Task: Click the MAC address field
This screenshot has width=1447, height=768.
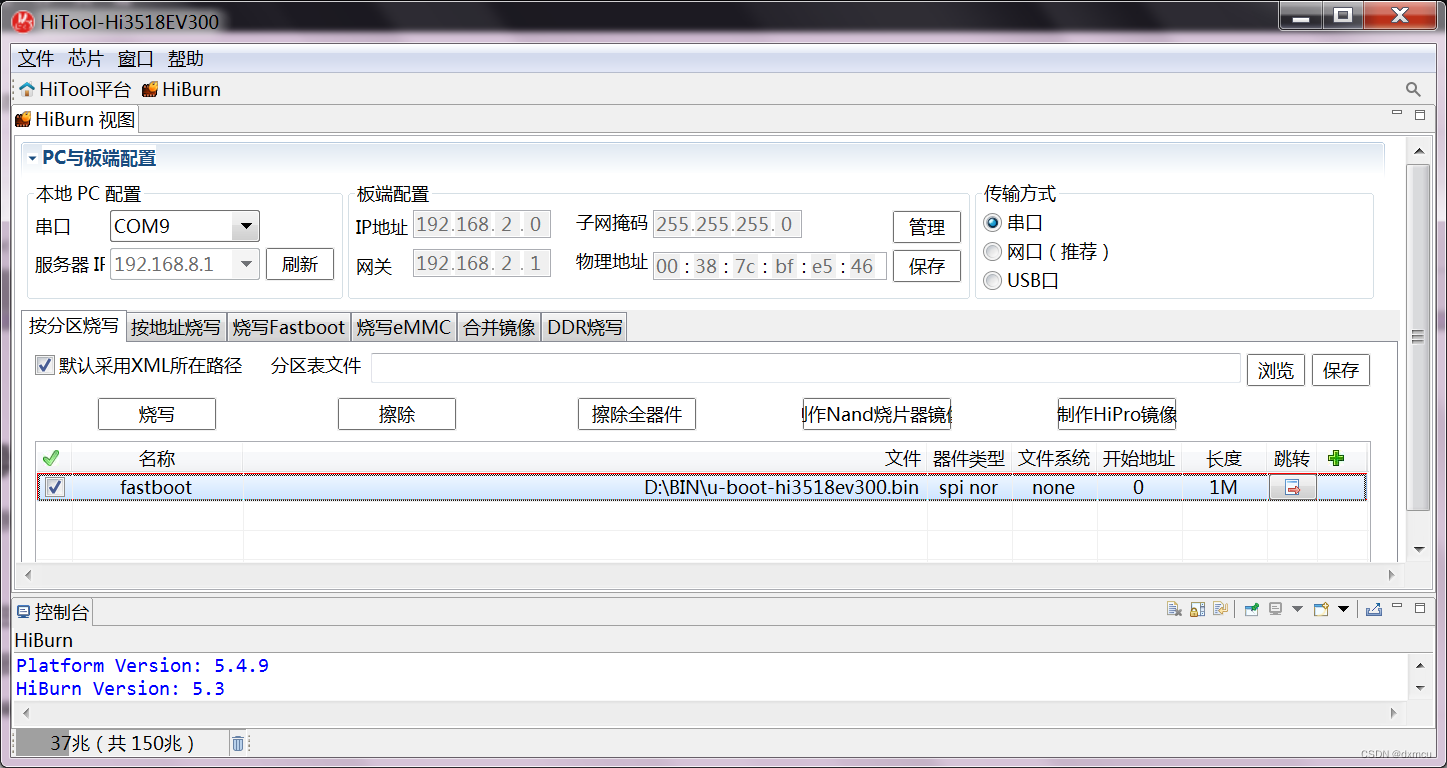Action: (x=769, y=266)
